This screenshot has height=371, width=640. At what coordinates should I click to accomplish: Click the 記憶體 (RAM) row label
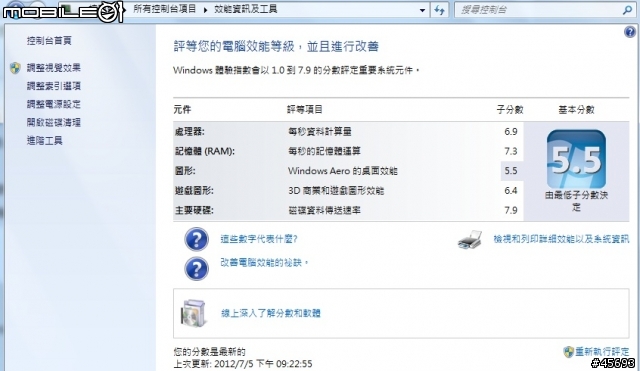(x=205, y=151)
